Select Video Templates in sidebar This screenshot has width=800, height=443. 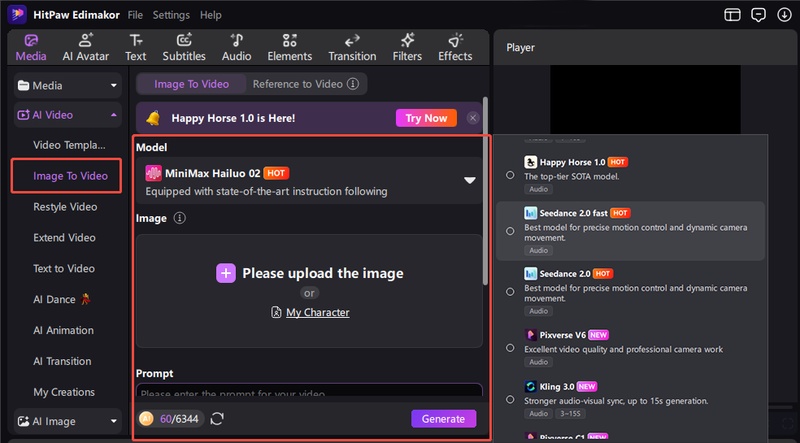69,145
